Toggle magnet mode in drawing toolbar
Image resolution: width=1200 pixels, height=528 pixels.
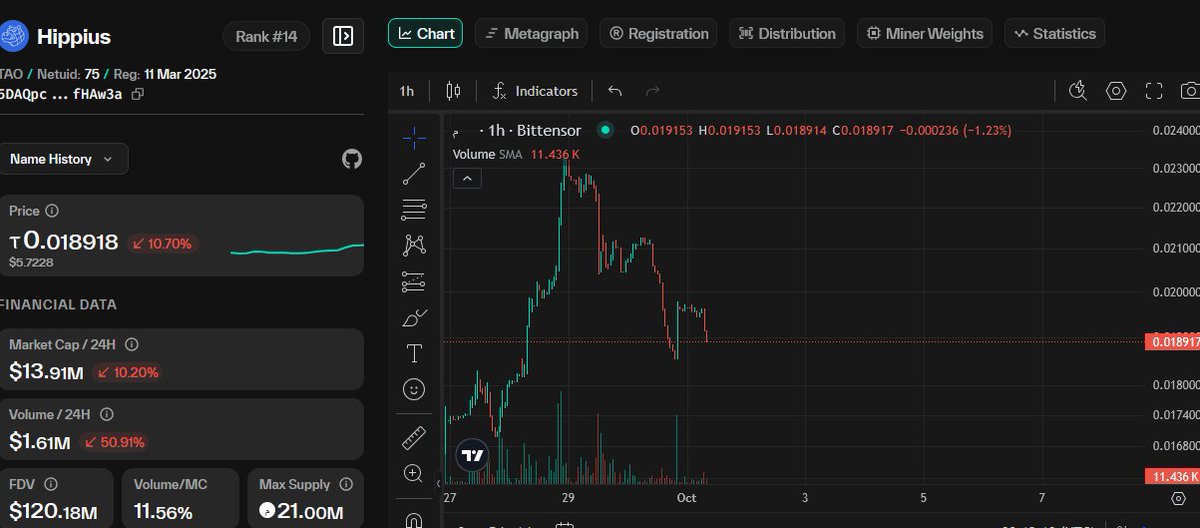[414, 519]
